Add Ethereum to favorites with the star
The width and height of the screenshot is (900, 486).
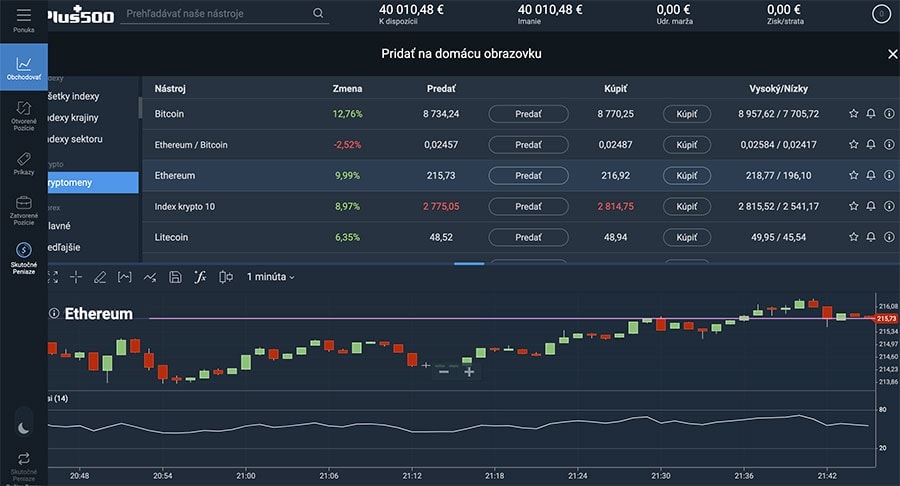tap(853, 175)
